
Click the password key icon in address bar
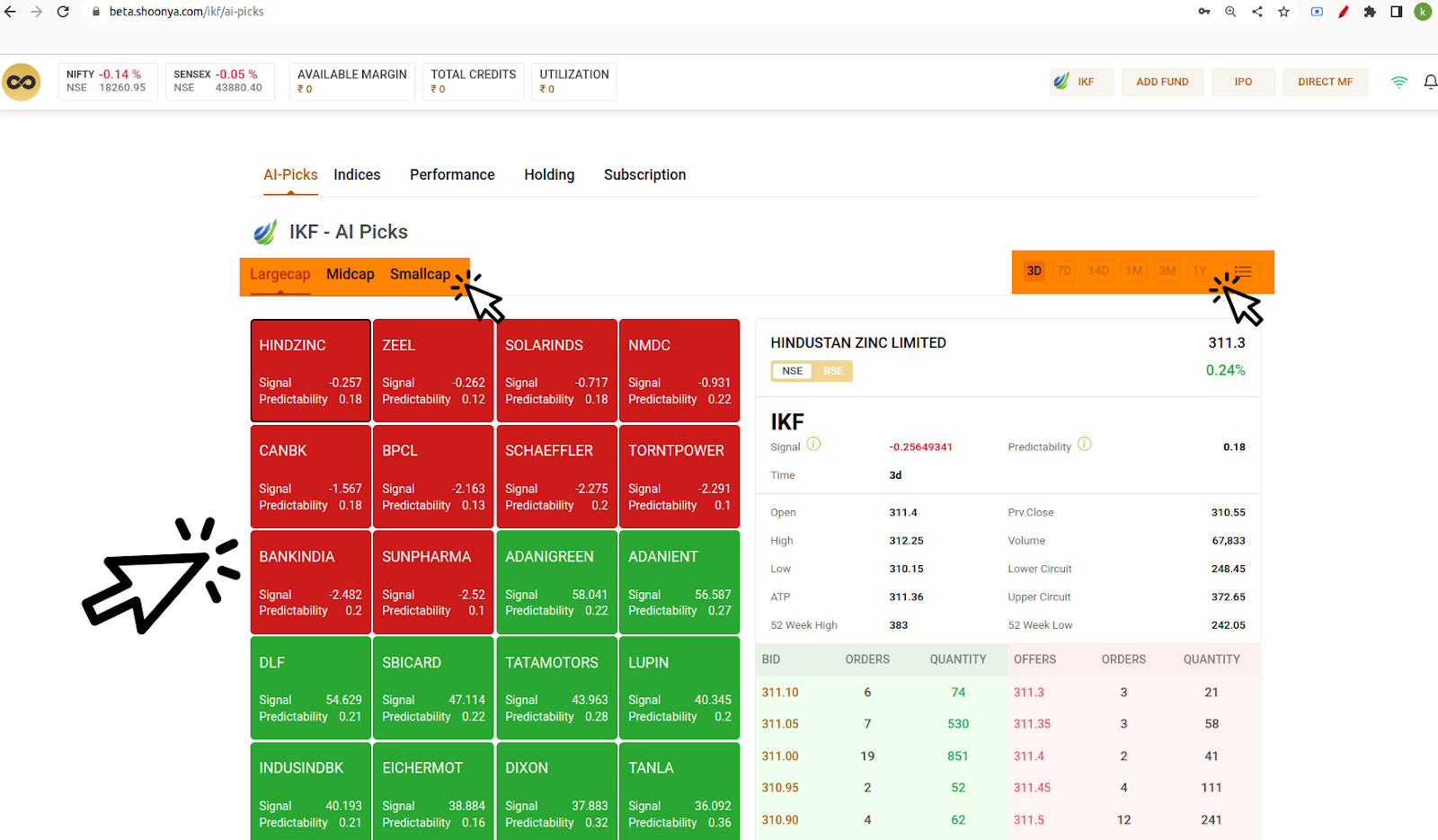(x=1204, y=12)
